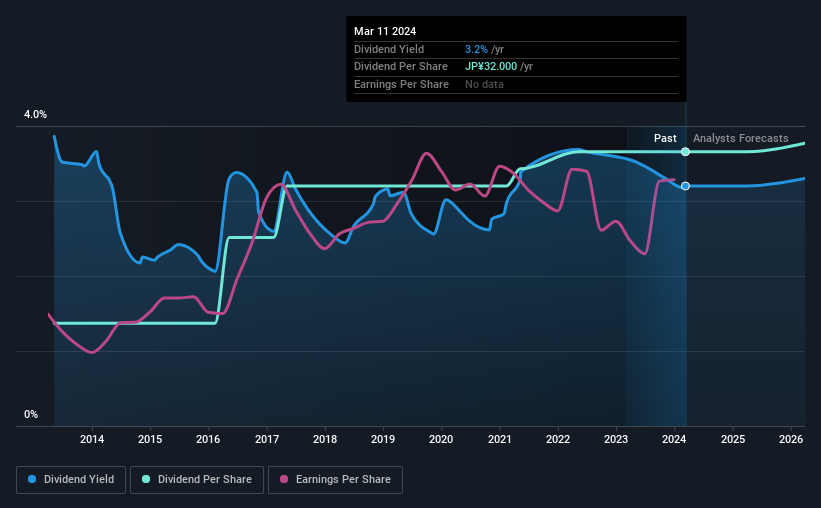
Task: Click the 'JP¥32.000' dividend per share value
Action: pyautogui.click(x=491, y=67)
